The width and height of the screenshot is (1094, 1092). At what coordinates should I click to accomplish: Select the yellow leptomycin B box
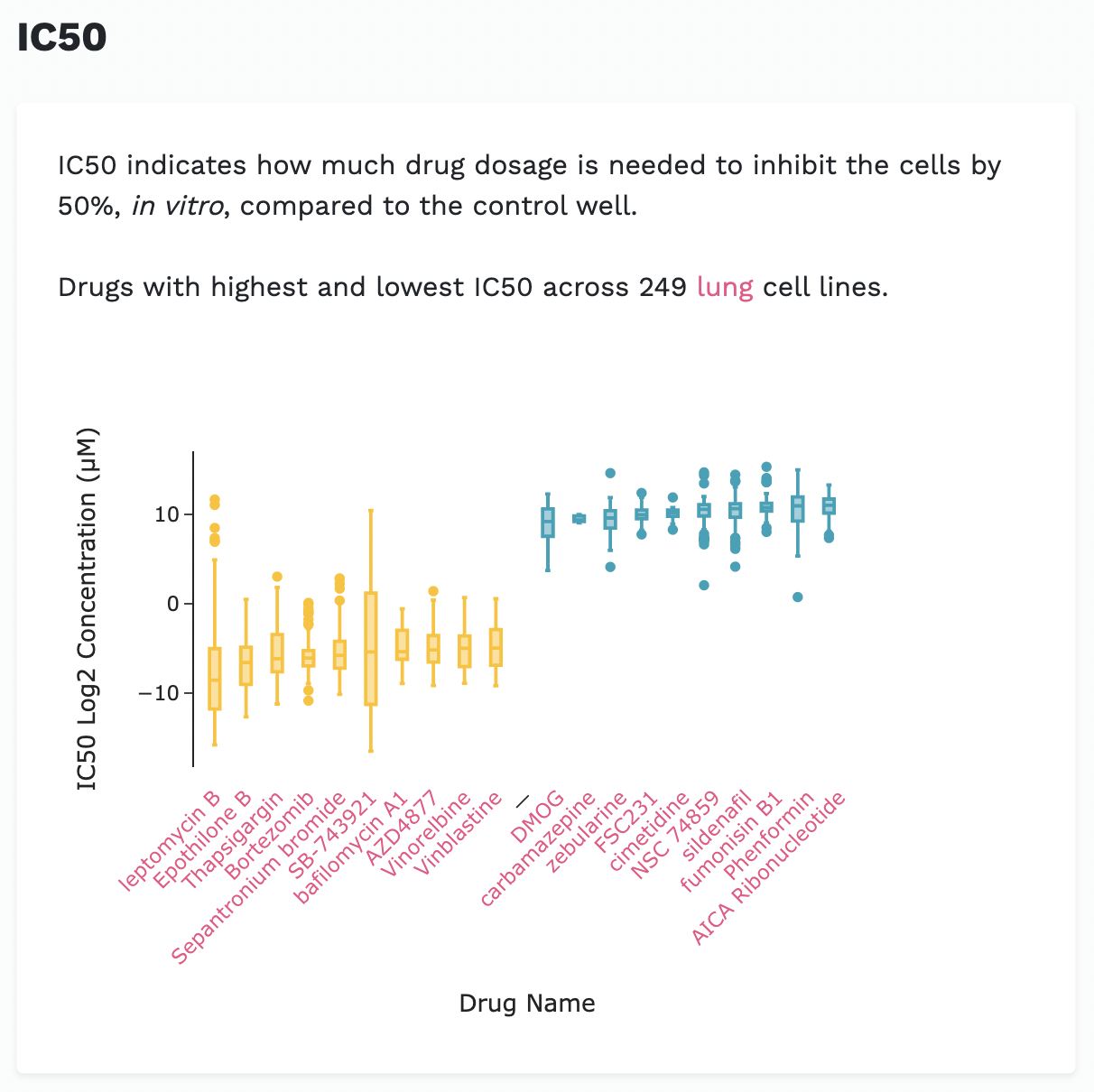coord(215,679)
